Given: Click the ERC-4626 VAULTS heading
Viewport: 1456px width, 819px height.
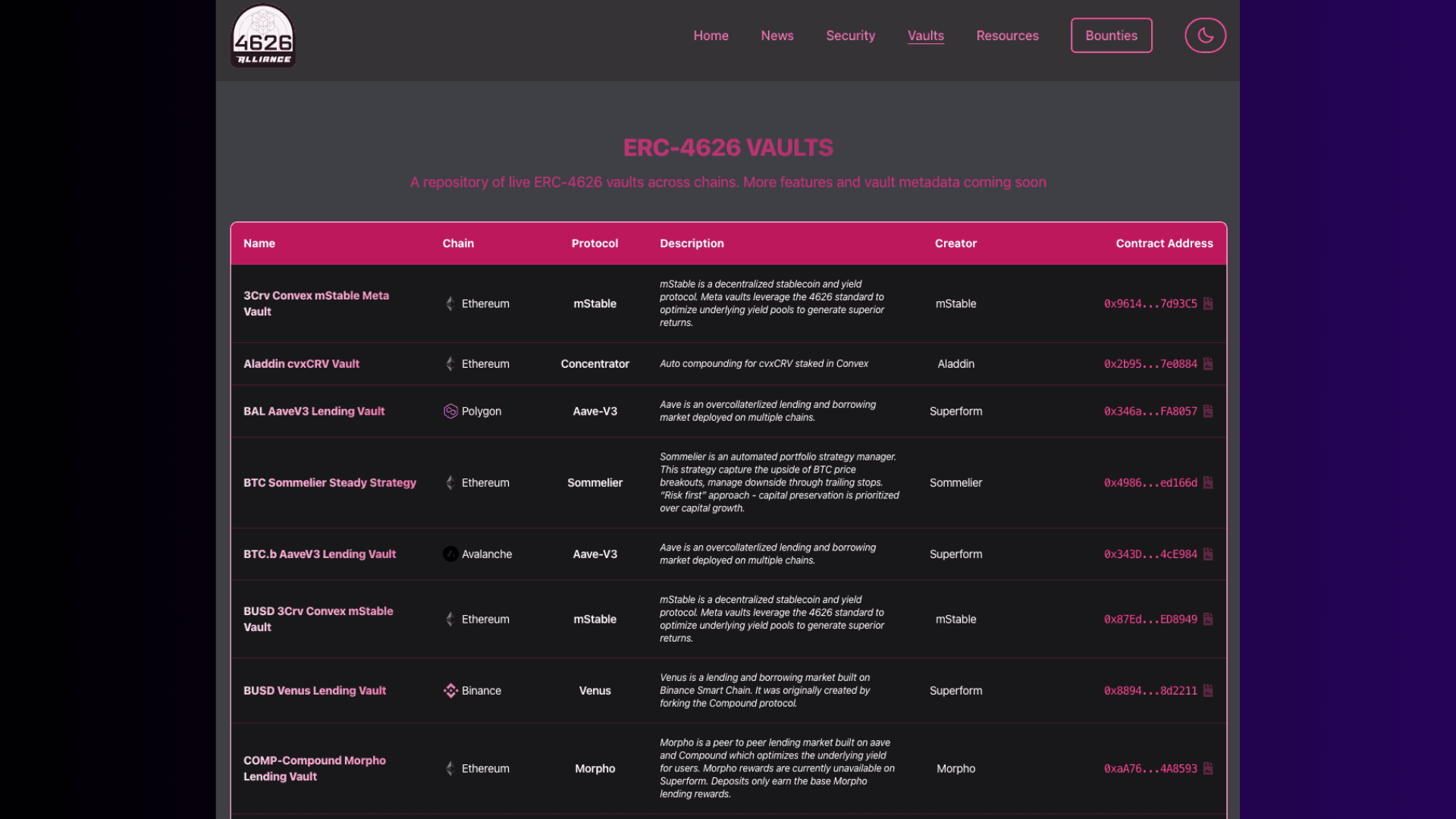Looking at the screenshot, I should pyautogui.click(x=728, y=147).
